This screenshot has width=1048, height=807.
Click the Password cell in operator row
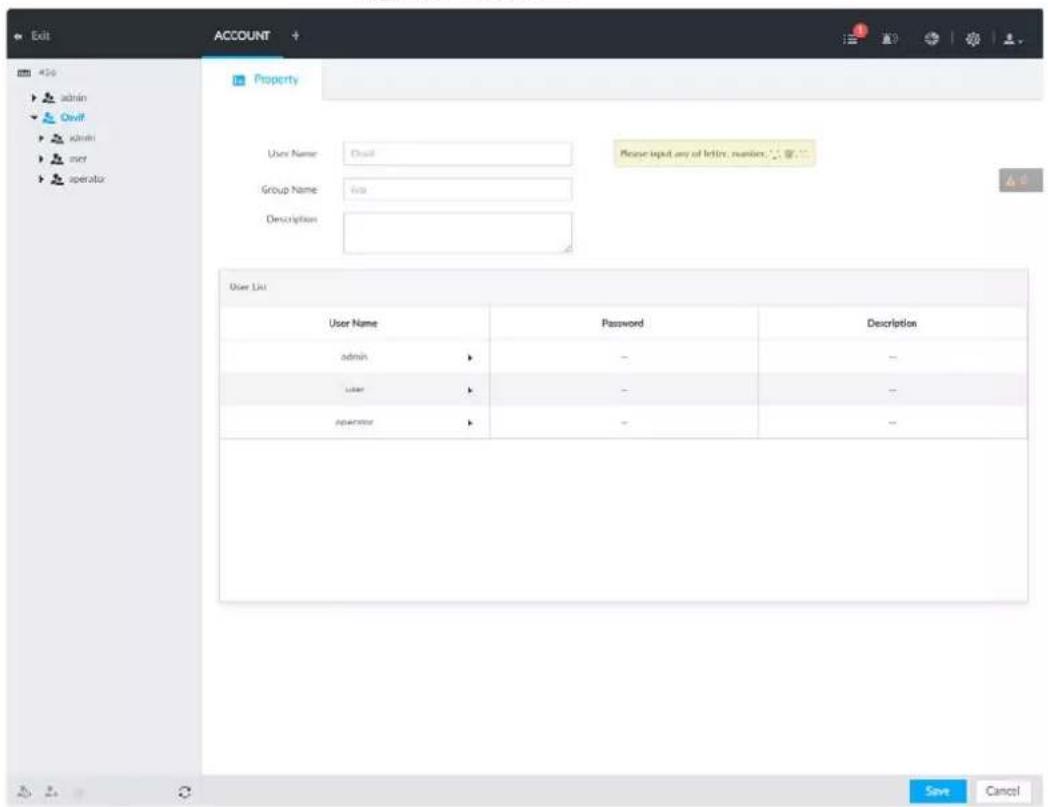pyautogui.click(x=624, y=423)
